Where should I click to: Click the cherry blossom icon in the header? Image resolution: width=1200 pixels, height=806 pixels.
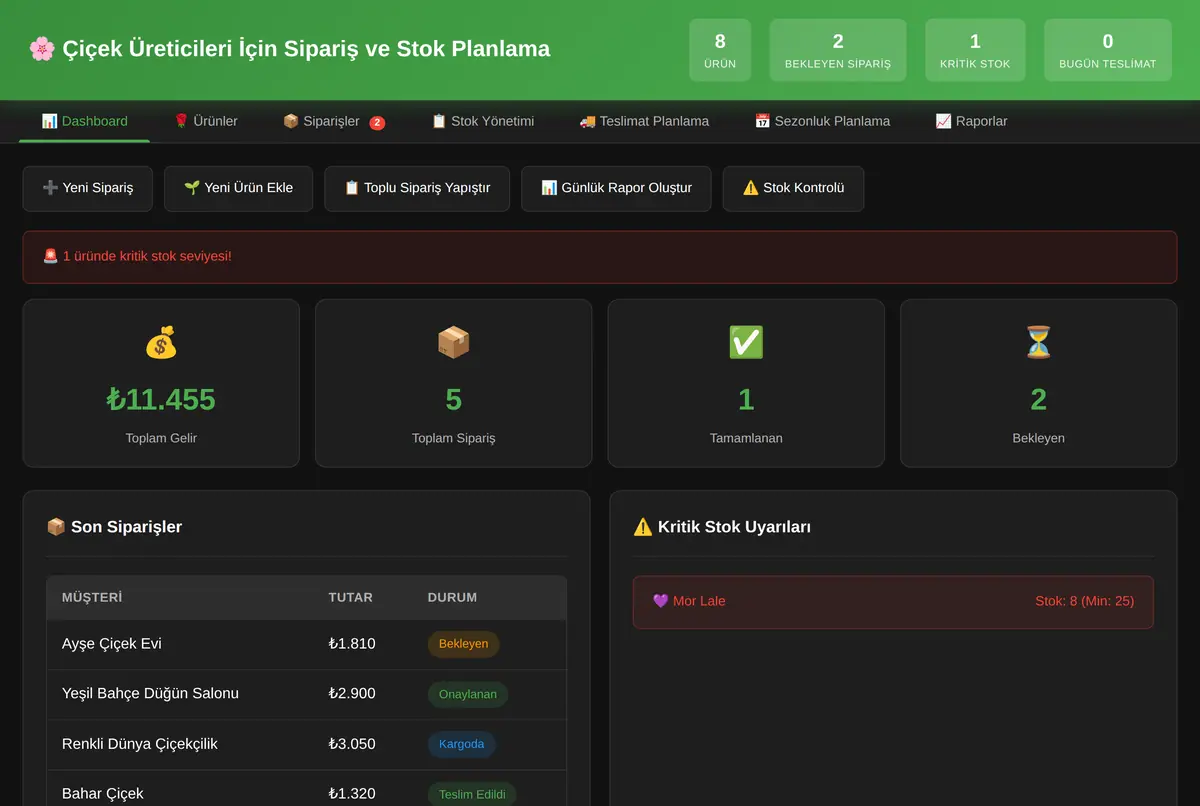pos(41,48)
